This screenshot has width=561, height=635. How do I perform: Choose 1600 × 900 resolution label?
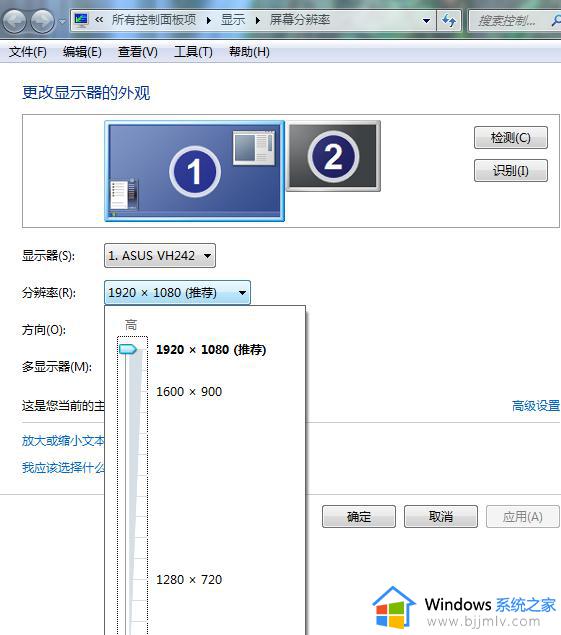coord(189,392)
